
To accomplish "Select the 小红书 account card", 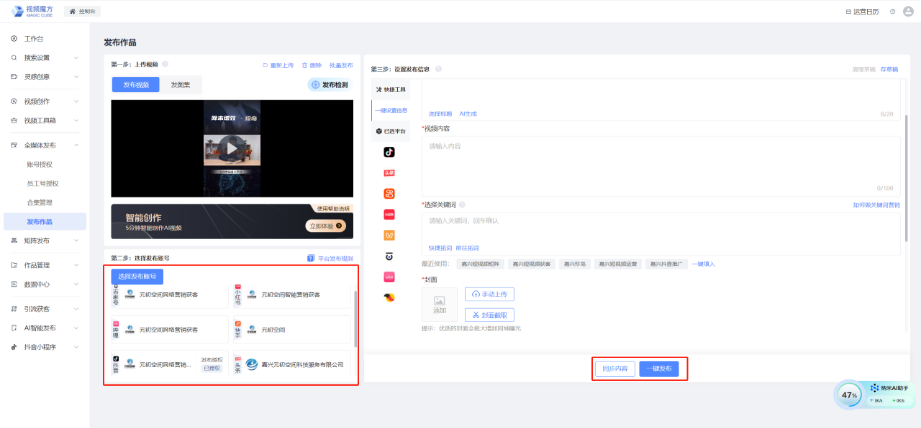I will (x=292, y=295).
